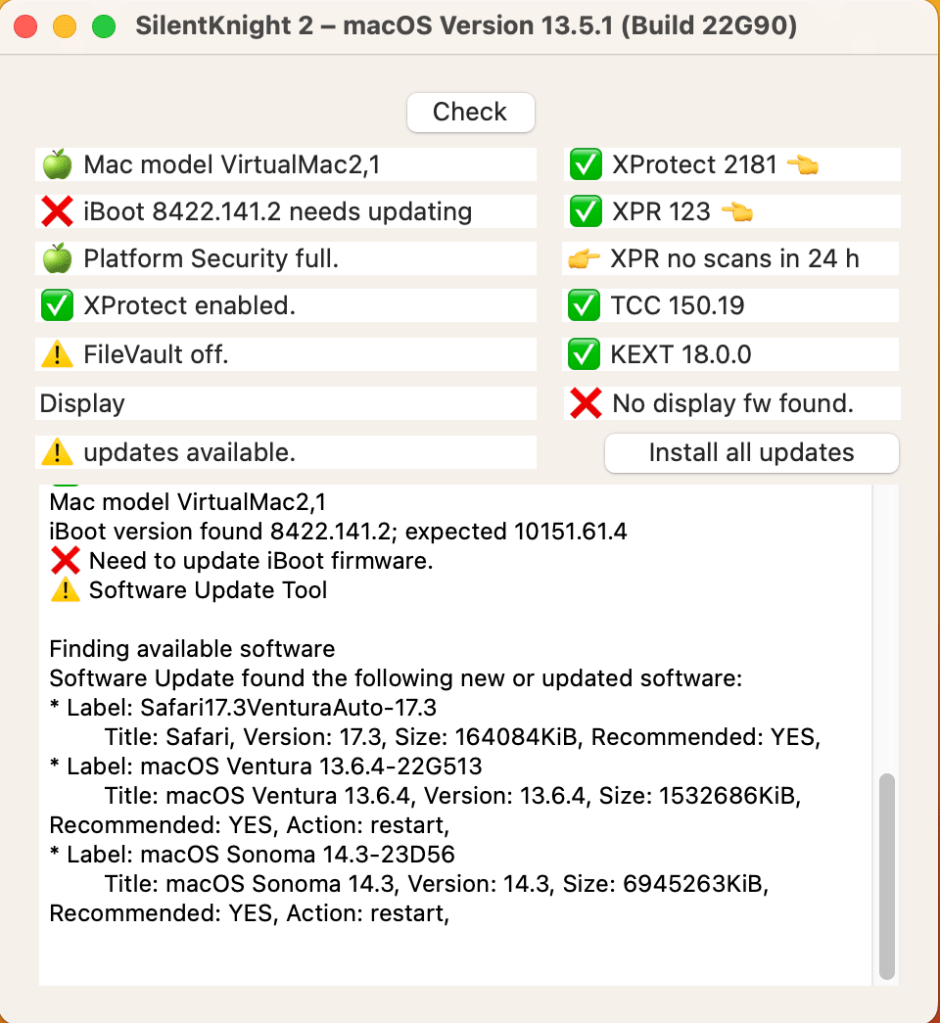Click pointing hand before XPR no scans
The image size is (940, 1023).
(584, 259)
